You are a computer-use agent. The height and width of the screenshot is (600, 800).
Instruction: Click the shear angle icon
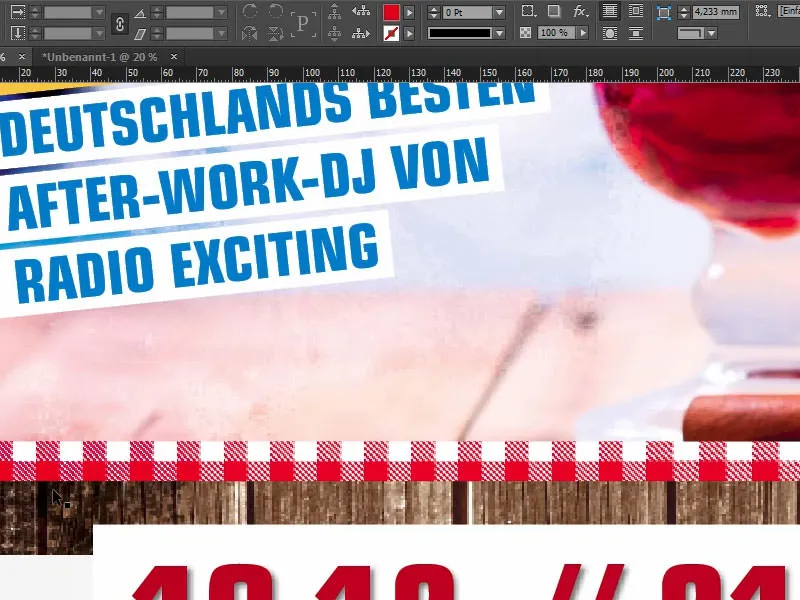(140, 34)
